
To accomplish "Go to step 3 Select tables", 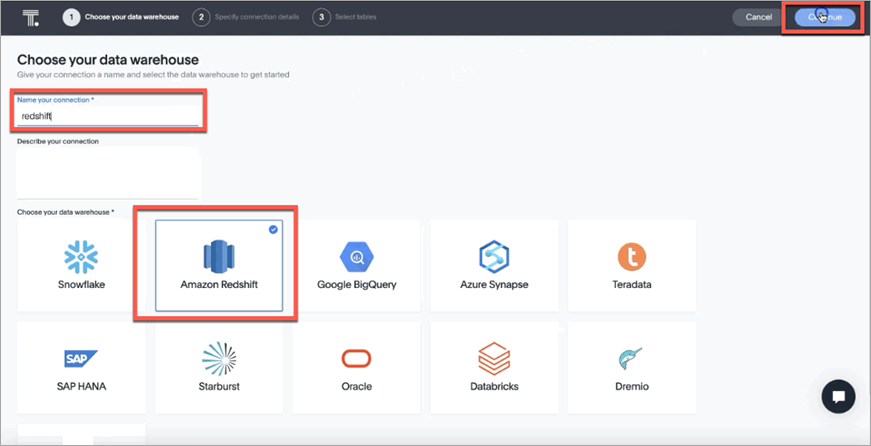I will [344, 17].
